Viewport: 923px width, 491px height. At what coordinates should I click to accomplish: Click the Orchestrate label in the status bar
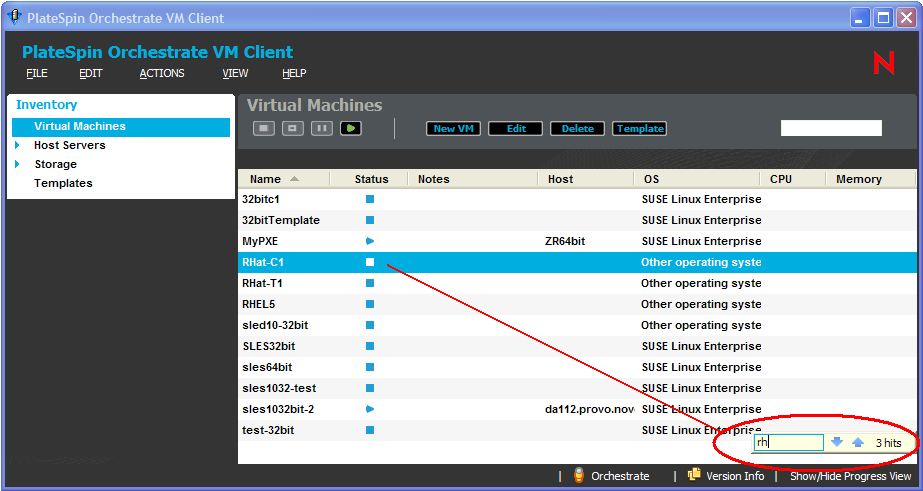tap(620, 476)
